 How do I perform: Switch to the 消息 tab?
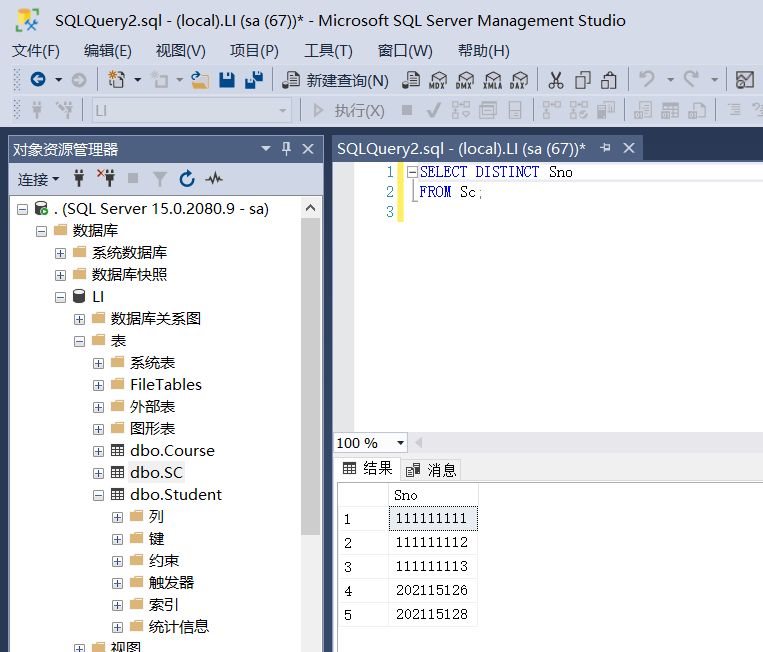pos(431,470)
